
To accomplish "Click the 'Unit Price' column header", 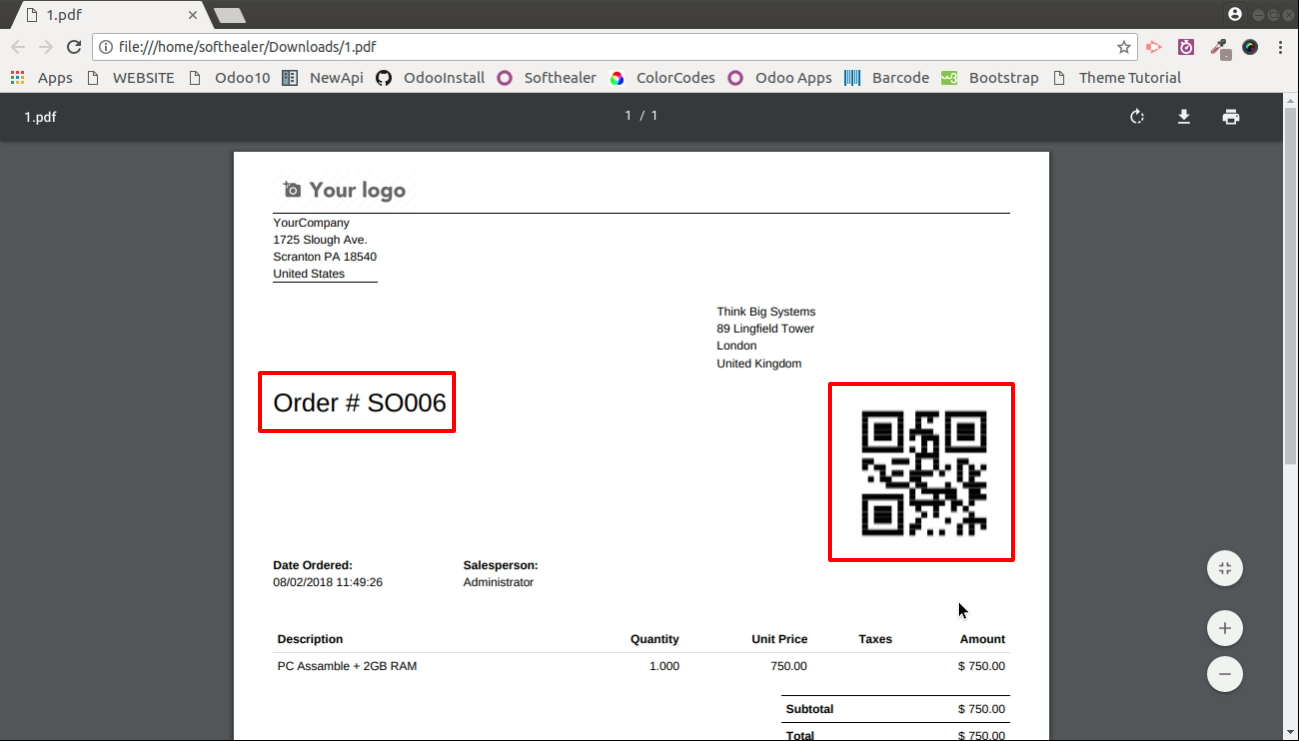I will point(780,639).
